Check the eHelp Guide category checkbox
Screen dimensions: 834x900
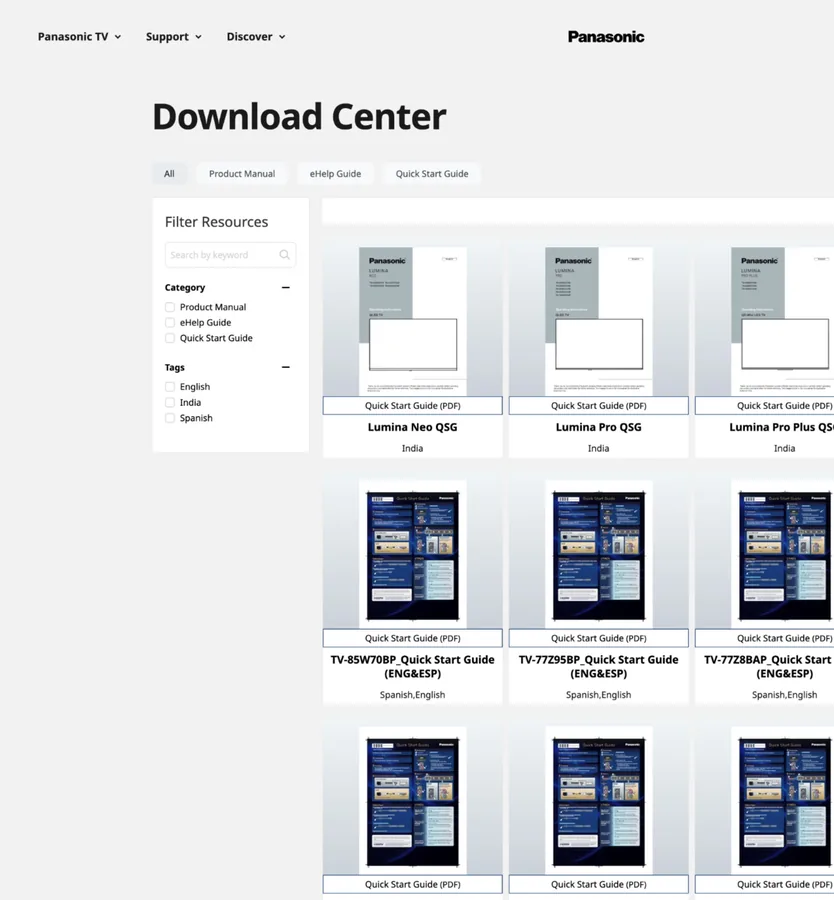point(170,323)
